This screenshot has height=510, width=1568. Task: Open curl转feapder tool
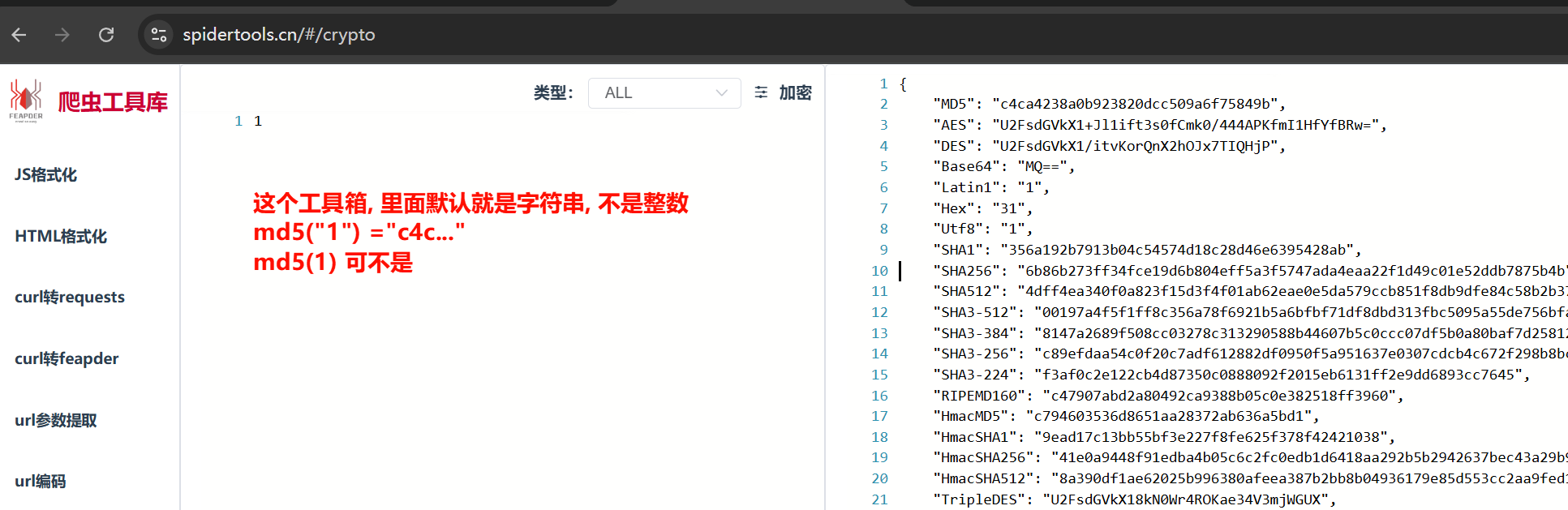pos(67,359)
